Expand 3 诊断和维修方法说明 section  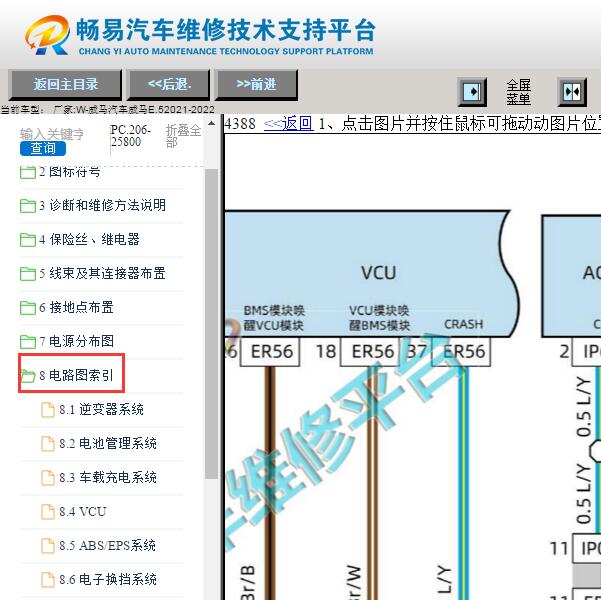pyautogui.click(x=102, y=205)
